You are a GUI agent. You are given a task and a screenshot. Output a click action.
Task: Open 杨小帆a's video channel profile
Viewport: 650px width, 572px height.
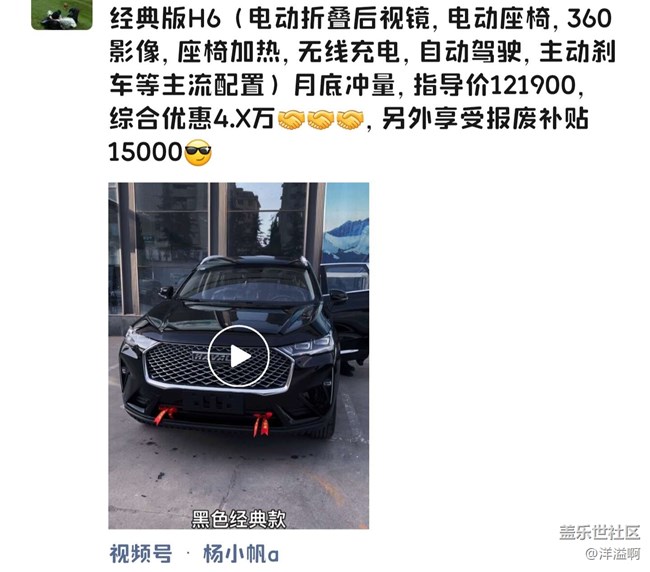point(241,554)
